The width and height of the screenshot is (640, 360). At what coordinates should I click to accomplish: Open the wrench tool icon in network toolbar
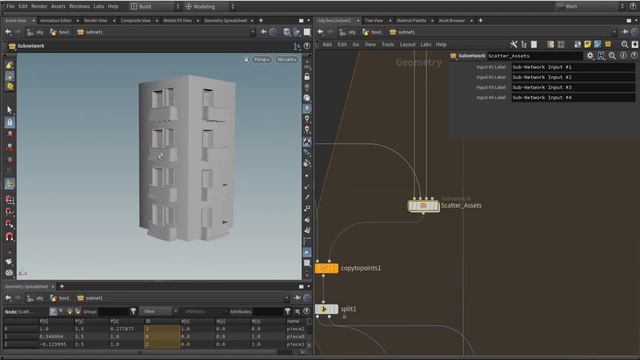(514, 44)
